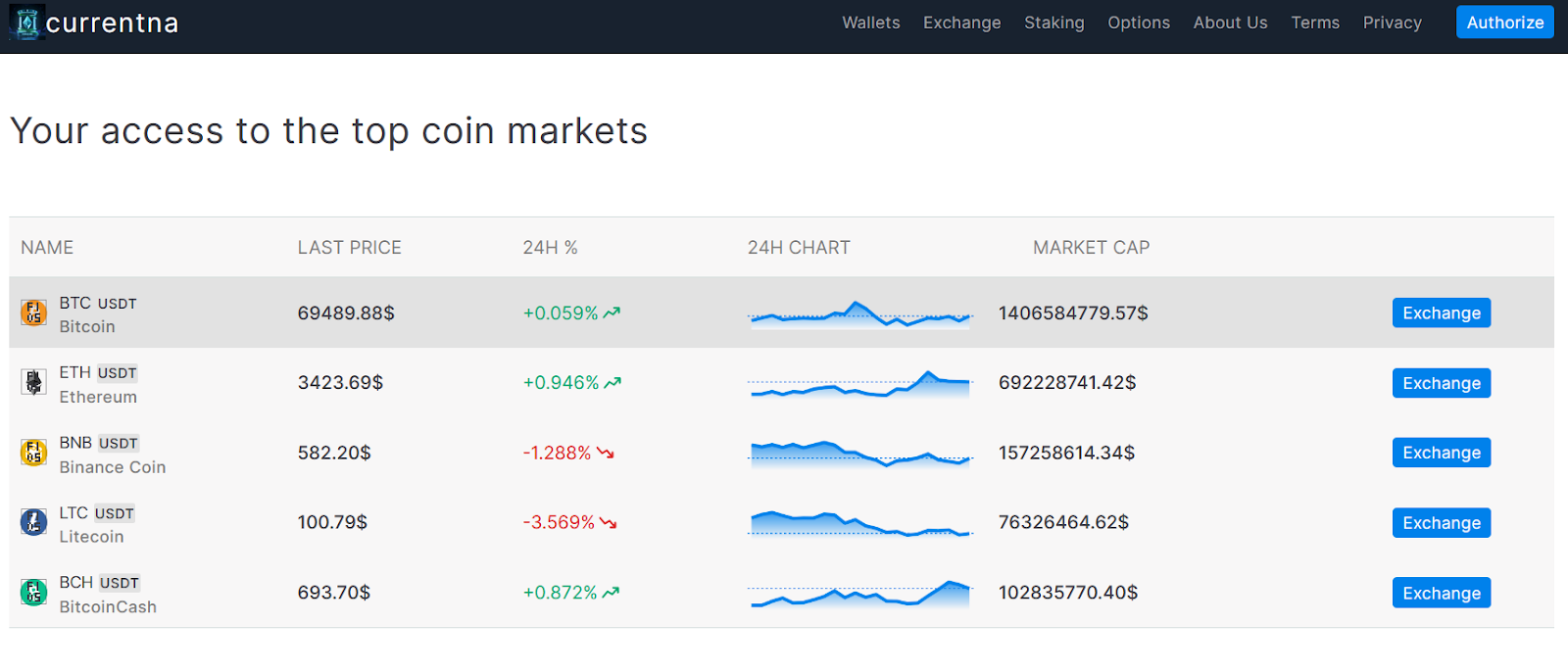The width and height of the screenshot is (1568, 672).
Task: Open the Bitcoin 24H chart
Action: pyautogui.click(x=860, y=313)
